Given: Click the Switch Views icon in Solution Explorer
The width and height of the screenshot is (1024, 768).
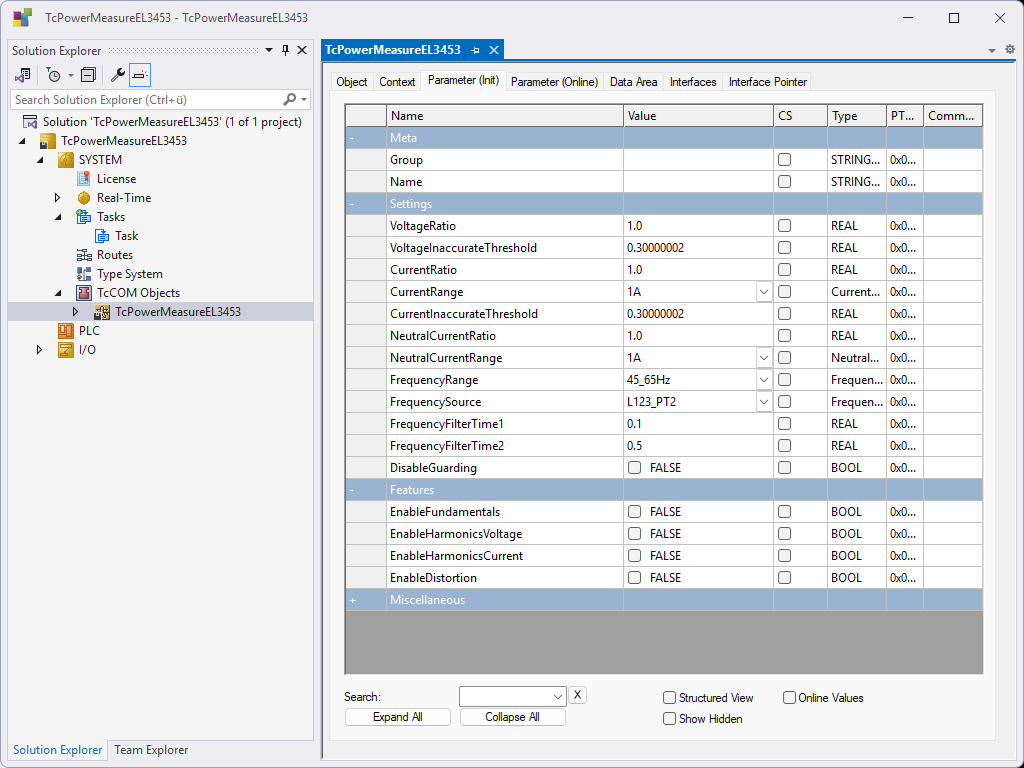Looking at the screenshot, I should point(22,75).
